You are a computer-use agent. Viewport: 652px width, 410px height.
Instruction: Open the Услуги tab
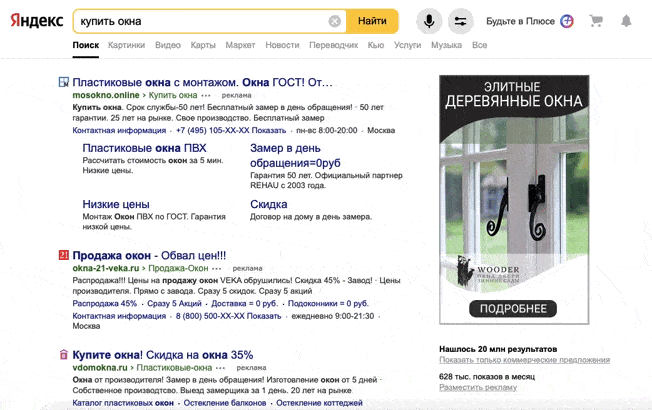pyautogui.click(x=408, y=45)
